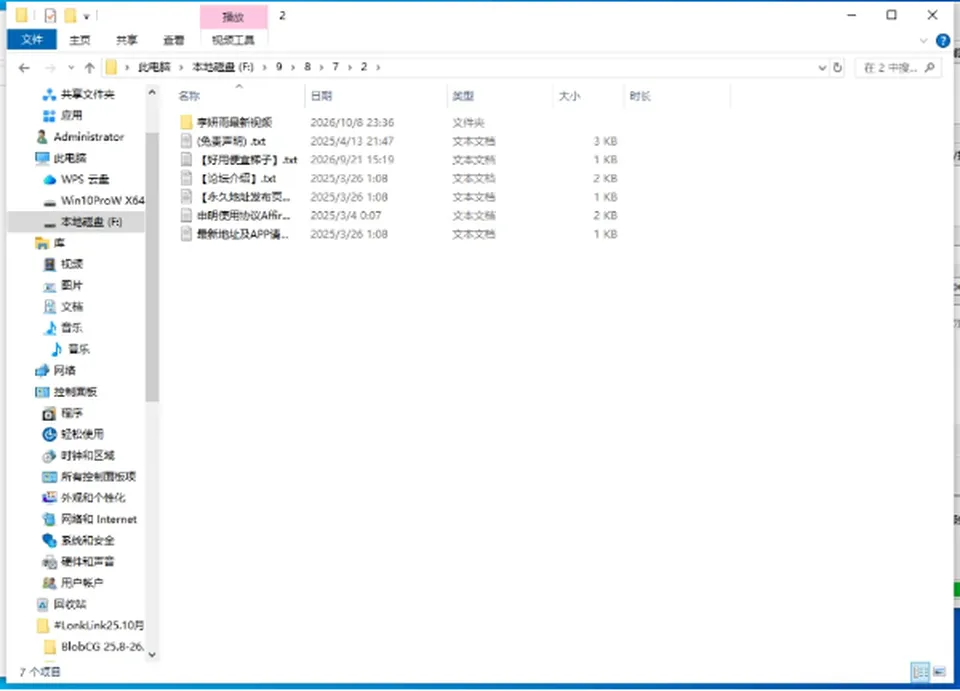Open the address bar history dropdown

tap(822, 67)
